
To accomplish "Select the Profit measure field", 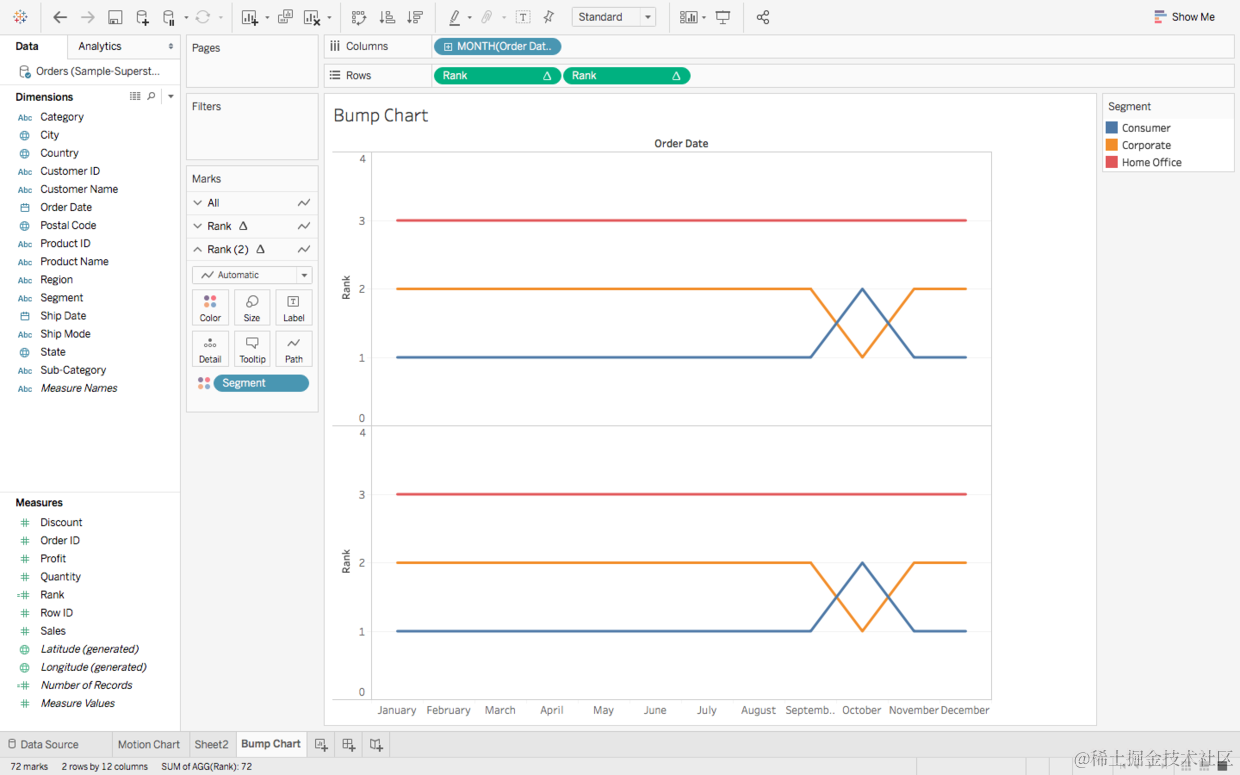I will [53, 559].
